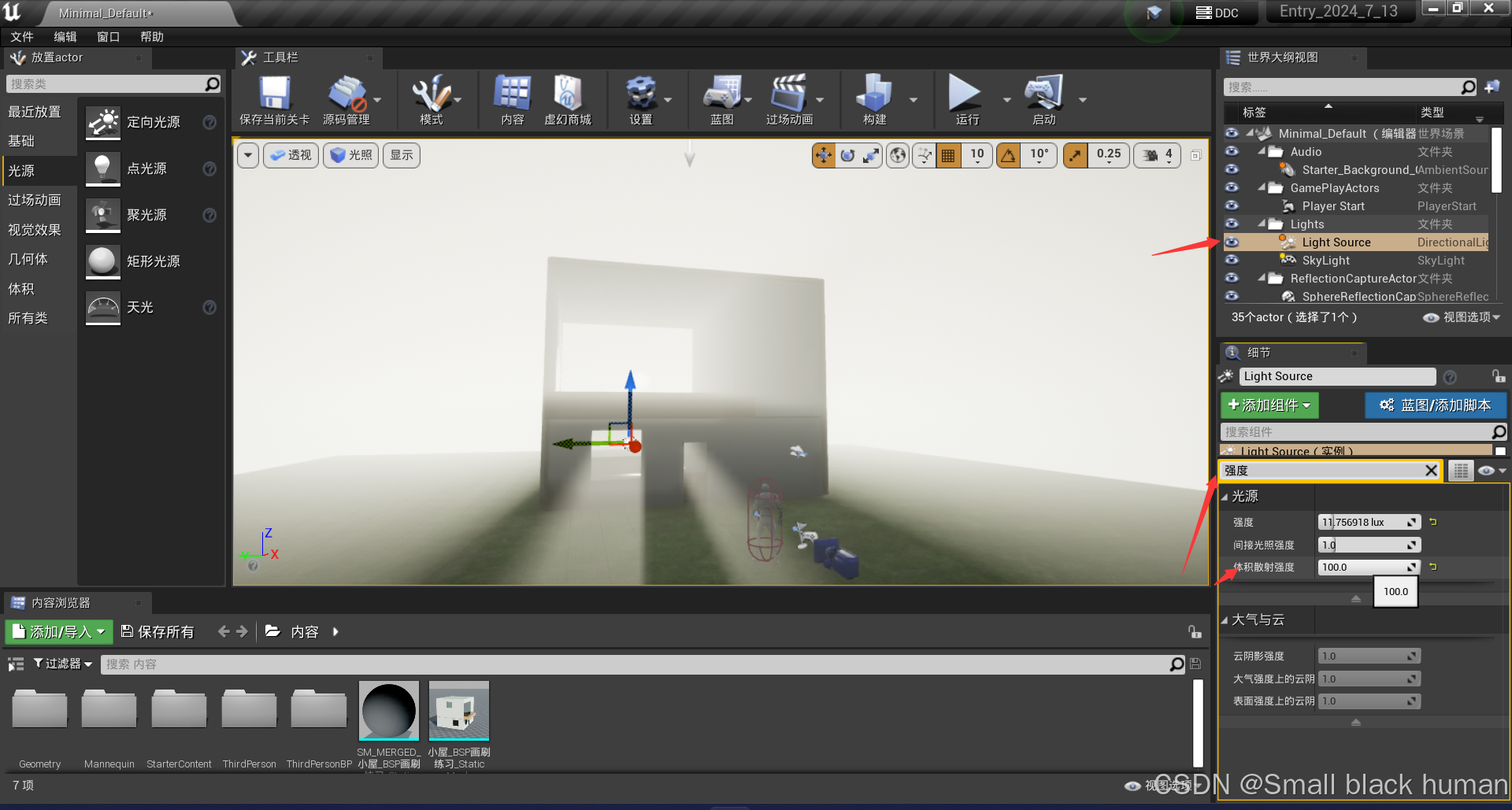Select the translate gizmo tool in viewport
The width and height of the screenshot is (1512, 810).
coord(823,156)
